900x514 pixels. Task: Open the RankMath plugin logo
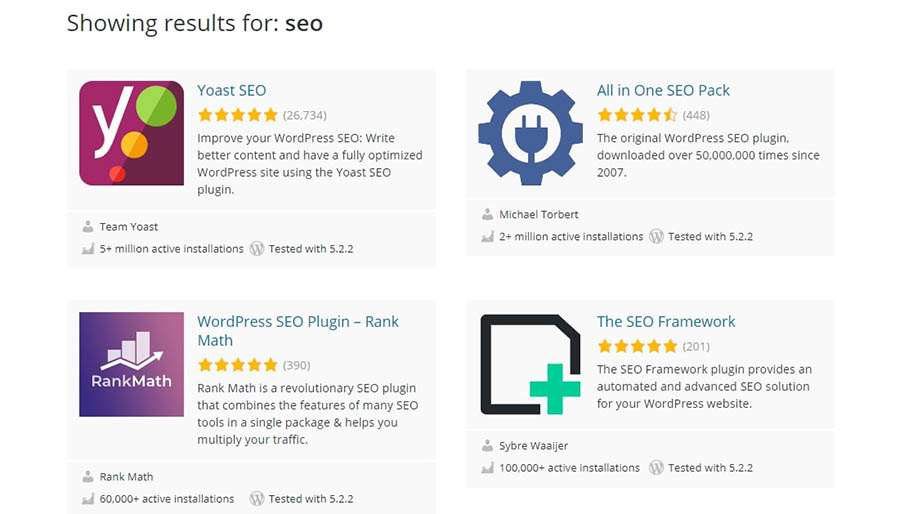(131, 364)
